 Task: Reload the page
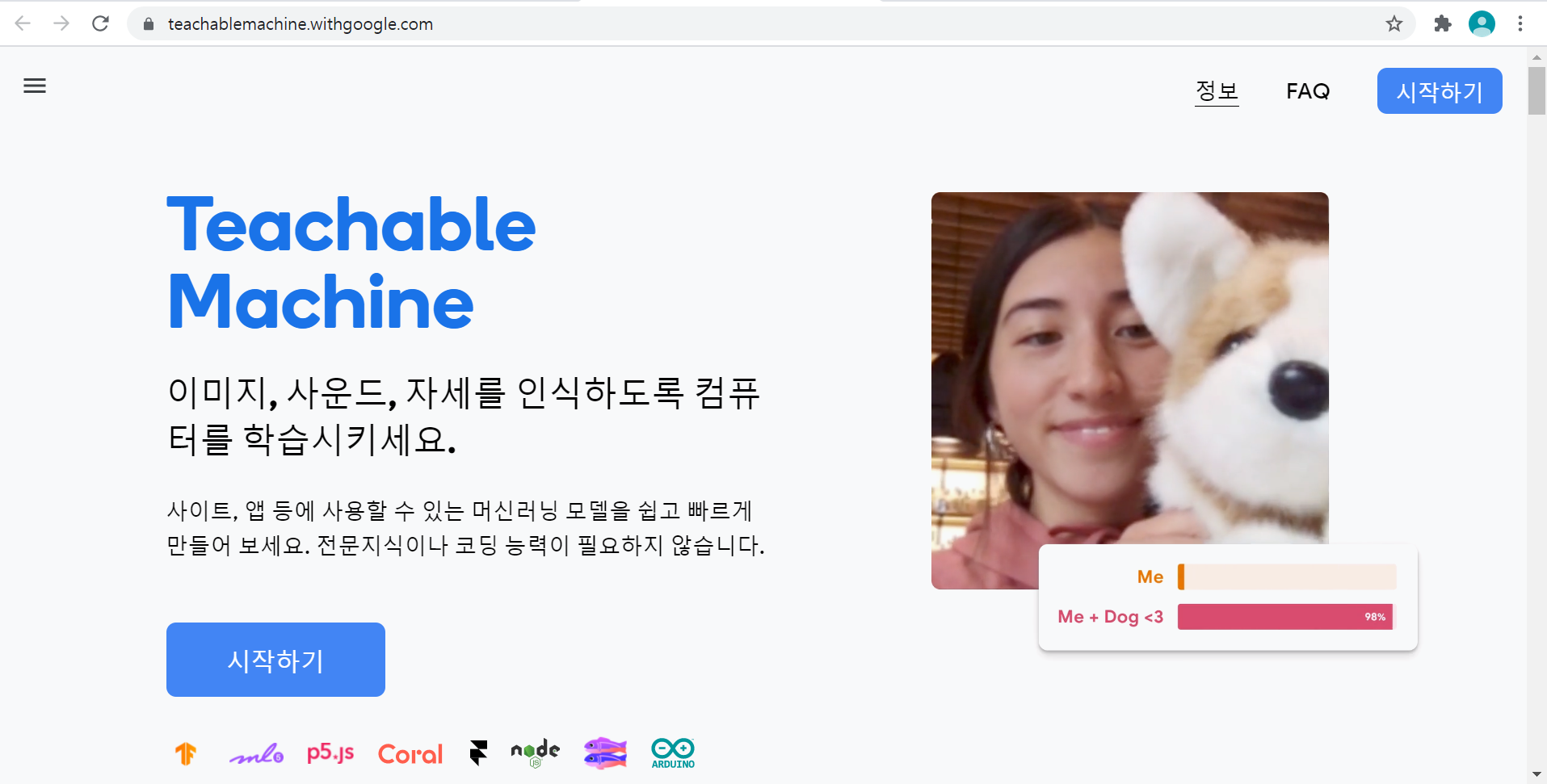click(x=100, y=24)
